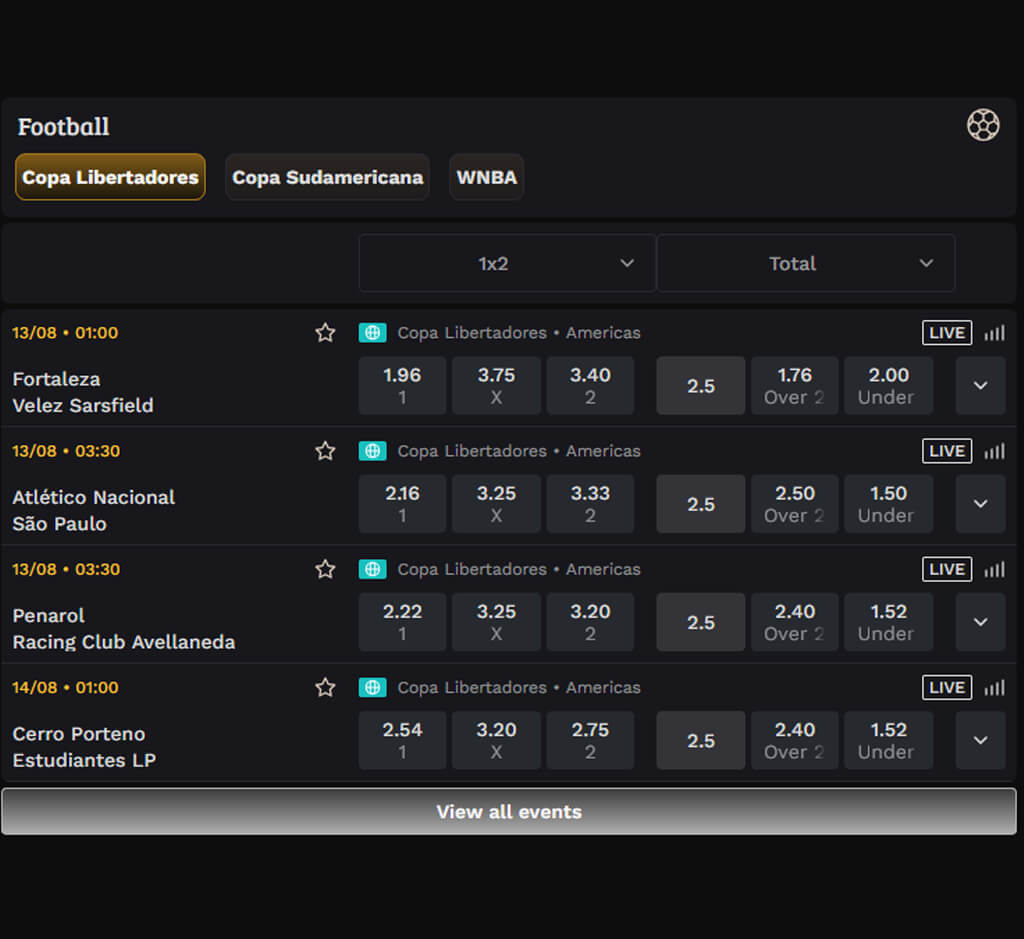
Task: Click 2.5 total line for Cerro Porteno match
Action: pos(701,740)
